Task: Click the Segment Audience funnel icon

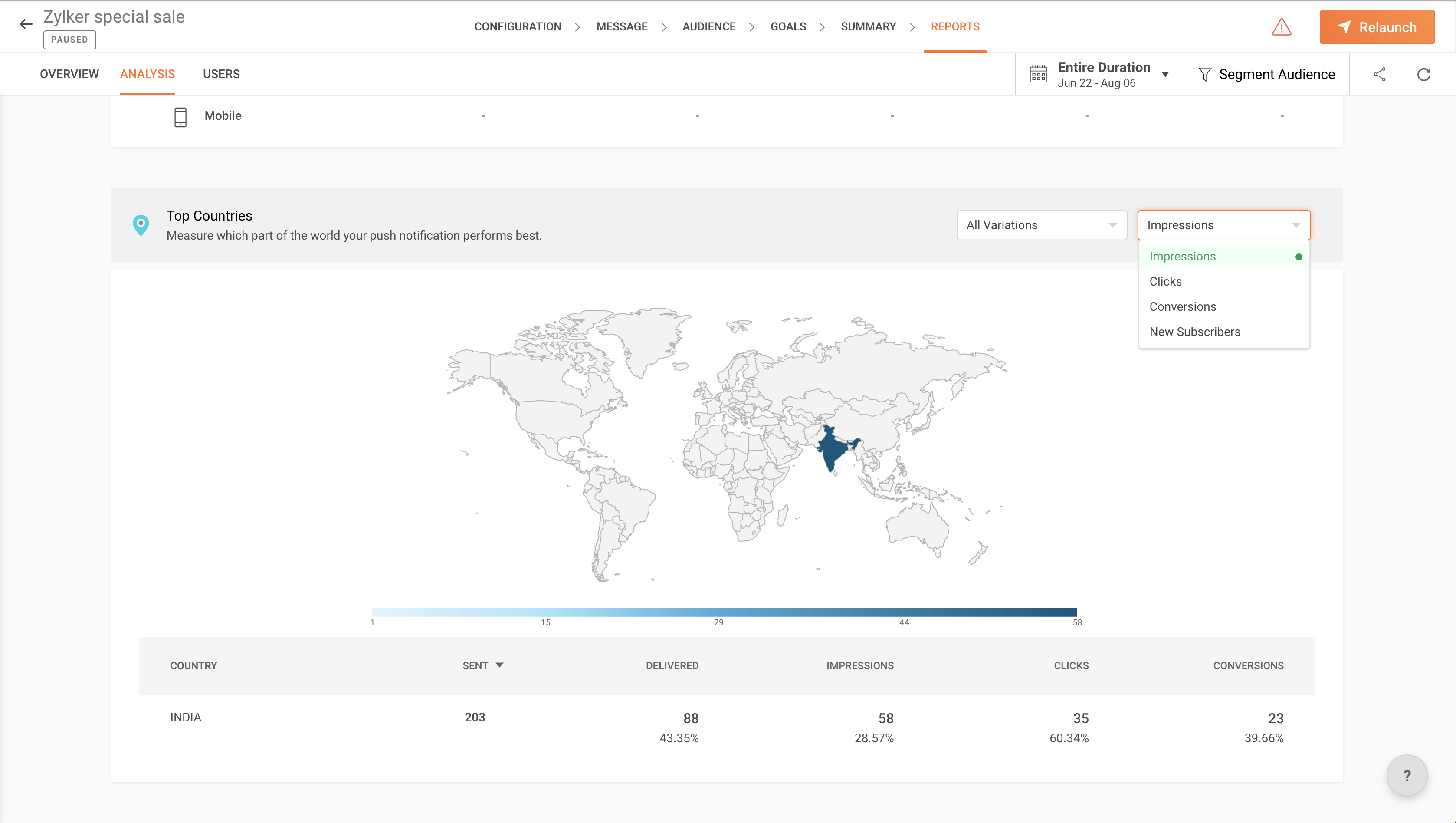Action: pos(1204,74)
